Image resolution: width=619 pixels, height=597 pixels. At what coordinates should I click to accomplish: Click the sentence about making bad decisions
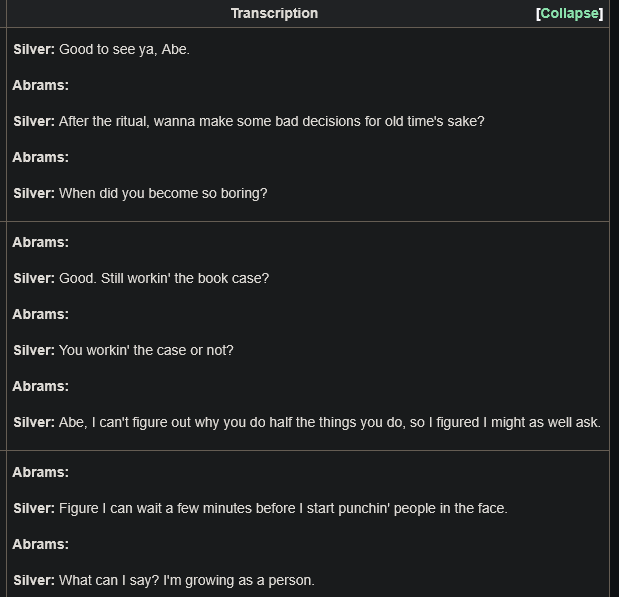point(272,122)
